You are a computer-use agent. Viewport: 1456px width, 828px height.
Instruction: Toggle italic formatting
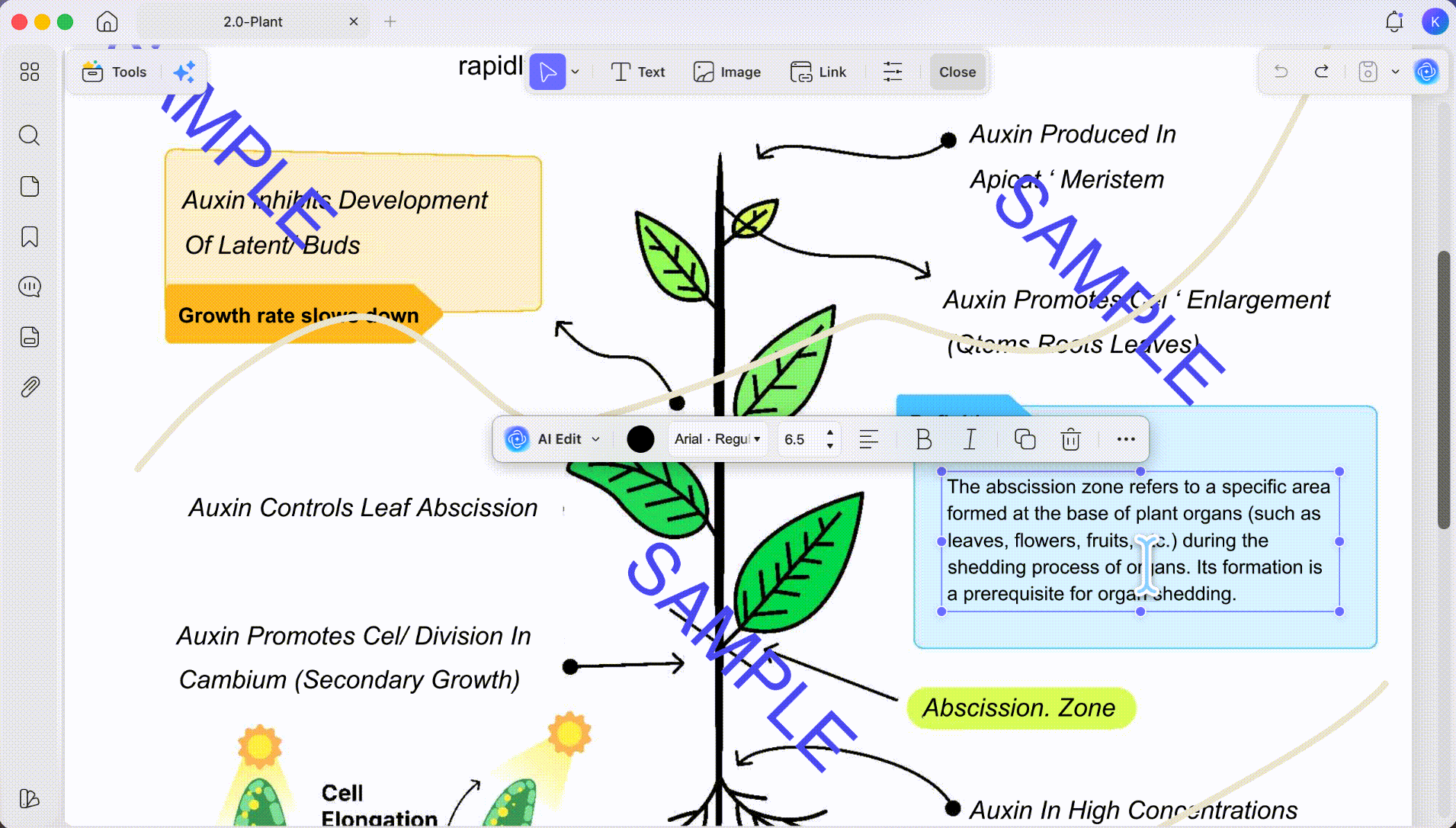[970, 439]
